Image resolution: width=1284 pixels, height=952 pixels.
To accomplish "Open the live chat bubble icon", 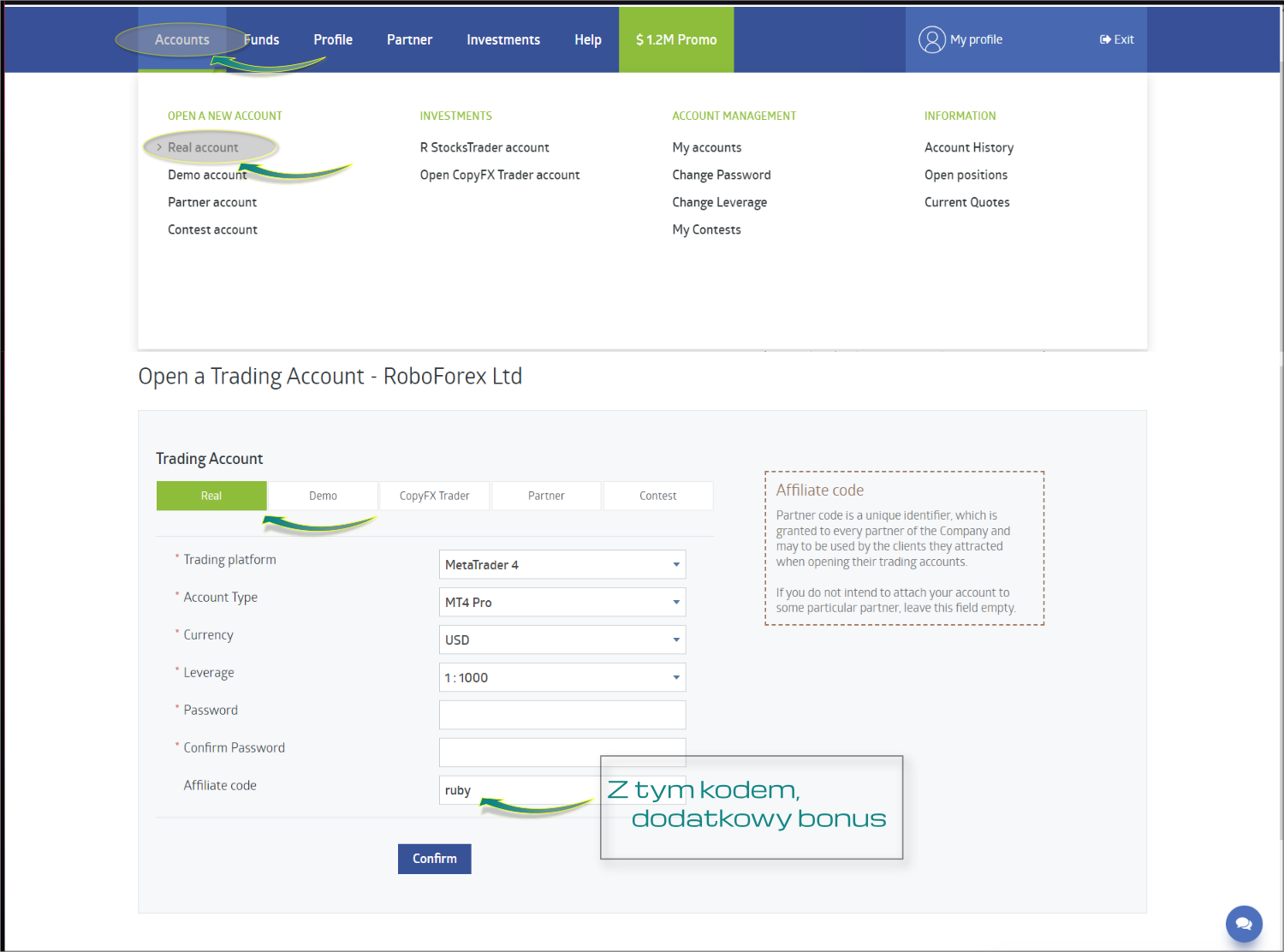I will tap(1244, 924).
